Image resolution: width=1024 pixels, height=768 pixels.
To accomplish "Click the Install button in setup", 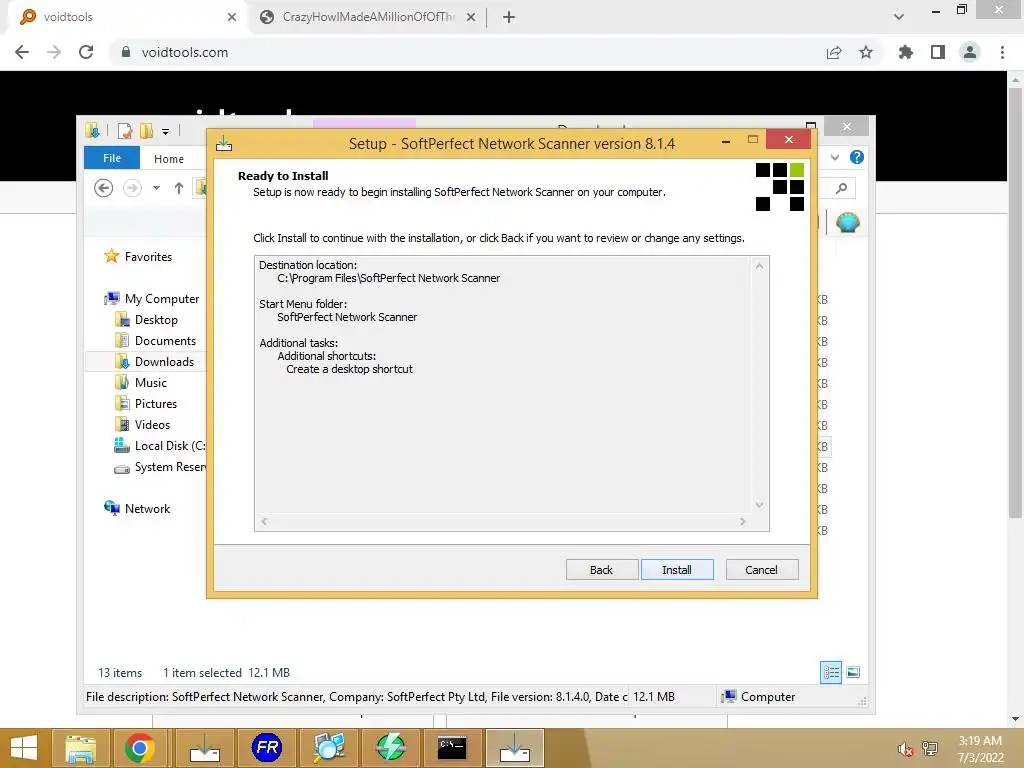I will [x=677, y=569].
